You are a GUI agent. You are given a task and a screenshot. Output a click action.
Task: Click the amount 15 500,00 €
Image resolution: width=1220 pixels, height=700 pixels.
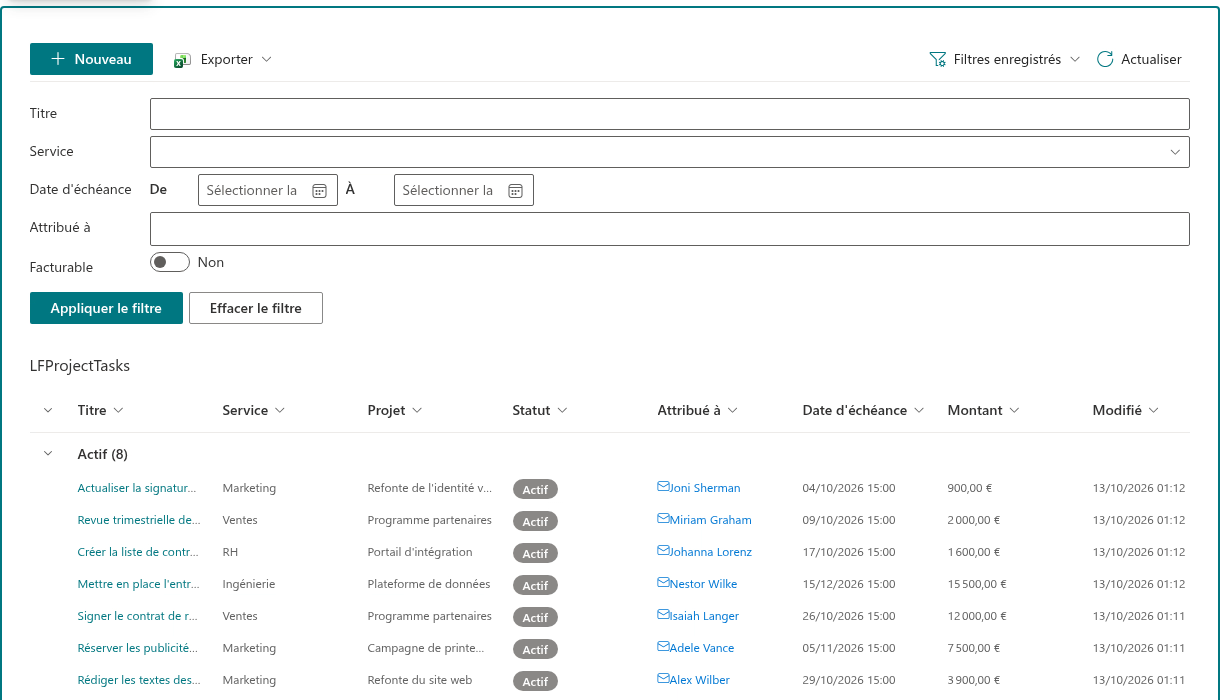pyautogui.click(x=977, y=584)
